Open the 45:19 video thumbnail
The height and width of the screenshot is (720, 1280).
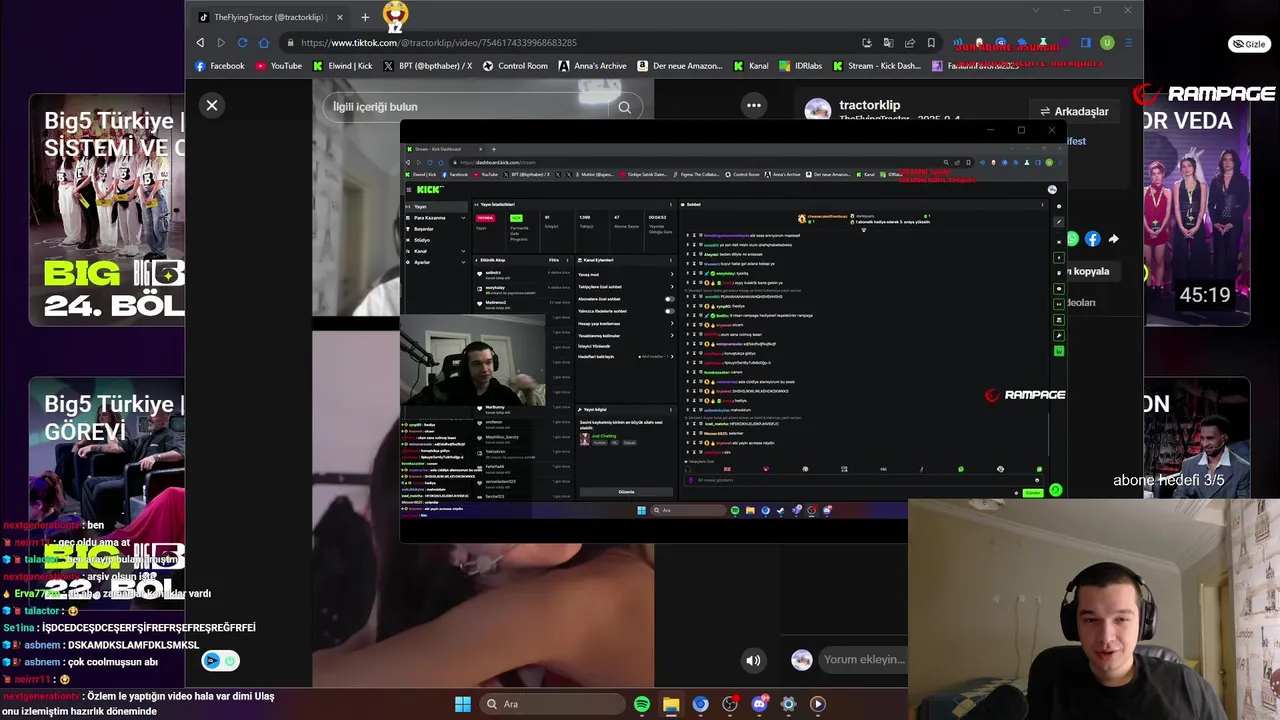coord(1197,209)
